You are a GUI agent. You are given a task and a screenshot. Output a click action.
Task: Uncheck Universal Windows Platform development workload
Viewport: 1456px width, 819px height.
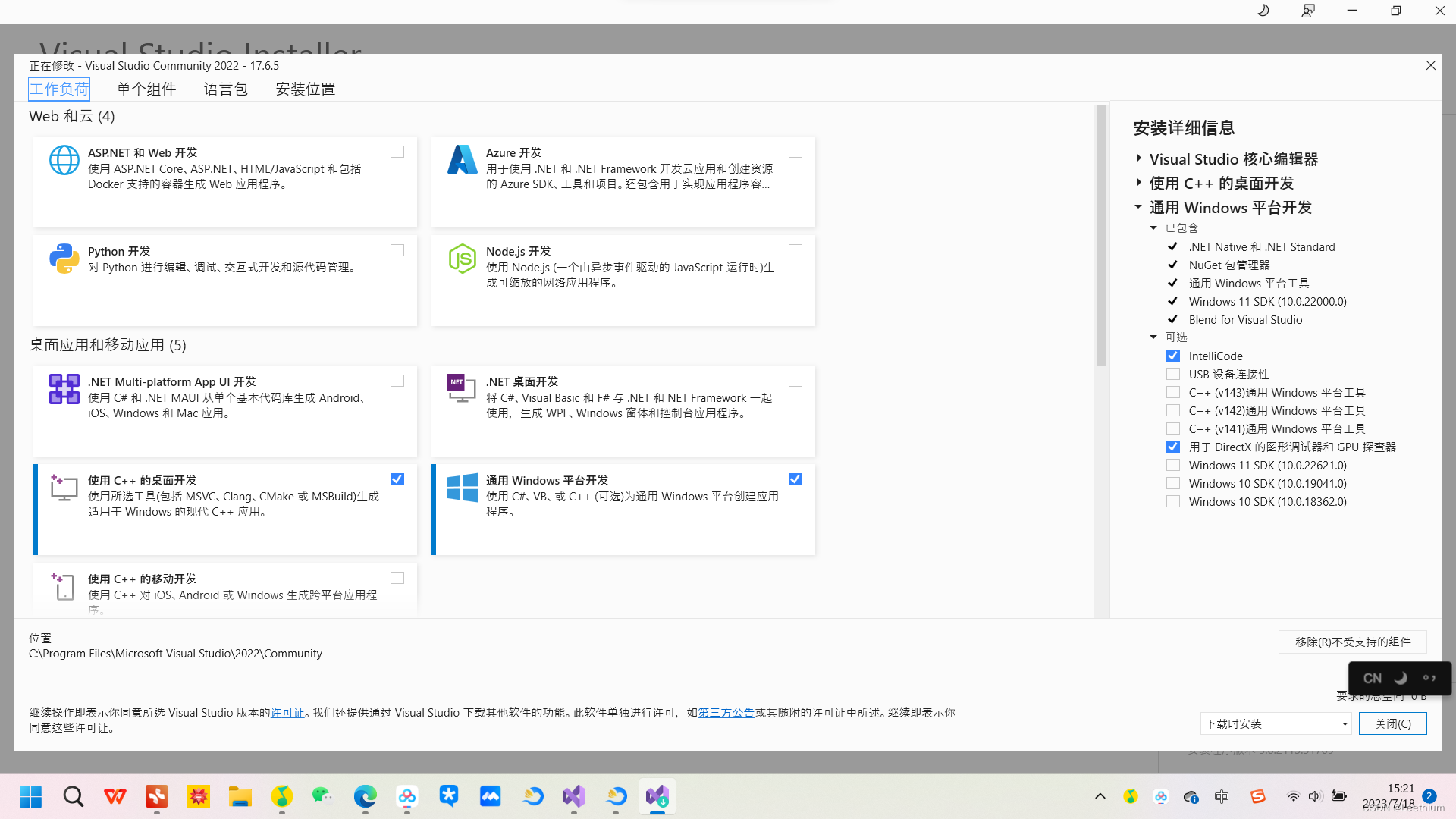[x=795, y=479]
